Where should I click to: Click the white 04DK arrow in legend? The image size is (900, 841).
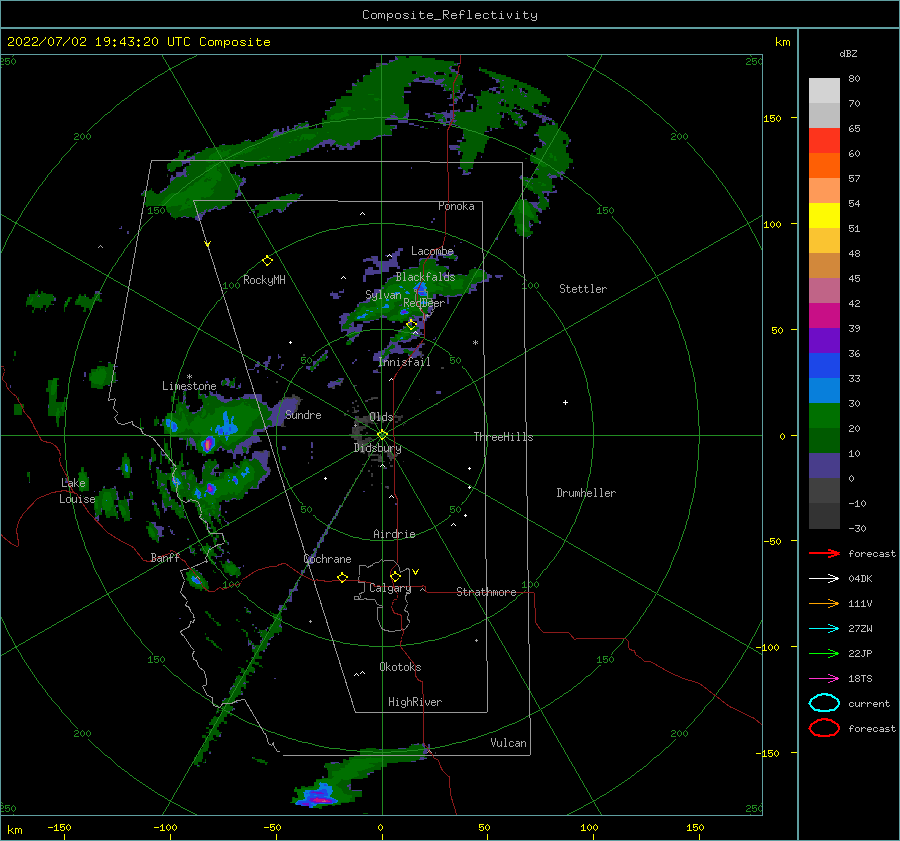[824, 578]
